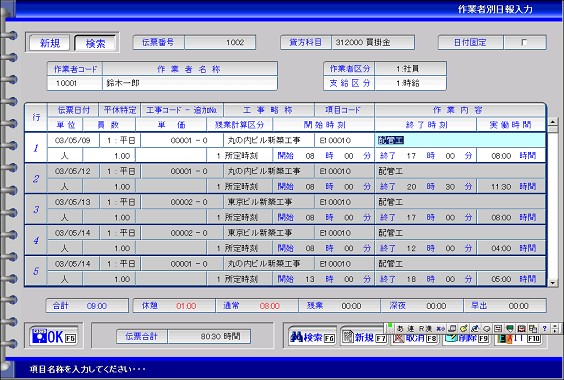This screenshot has width=564, height=380.
Task: Click the worker name field 鈴木一郎
Action: pyautogui.click(x=190, y=83)
